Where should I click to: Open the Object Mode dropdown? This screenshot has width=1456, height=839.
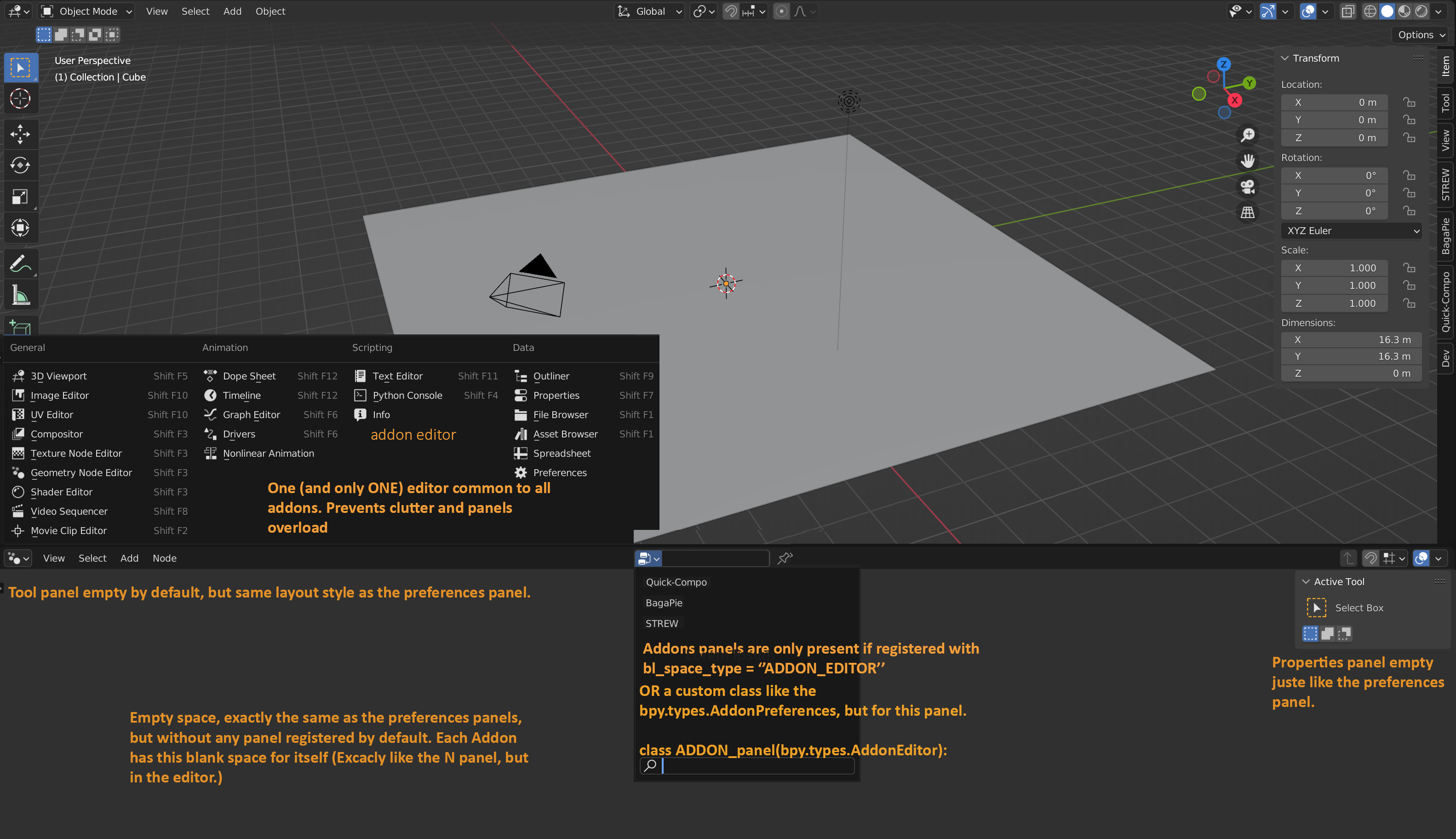[87, 11]
